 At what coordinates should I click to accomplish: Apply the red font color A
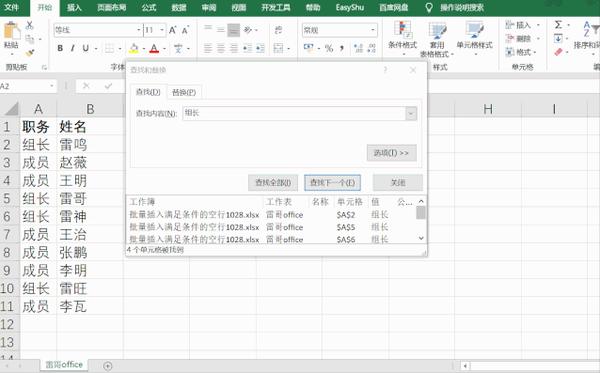154,48
